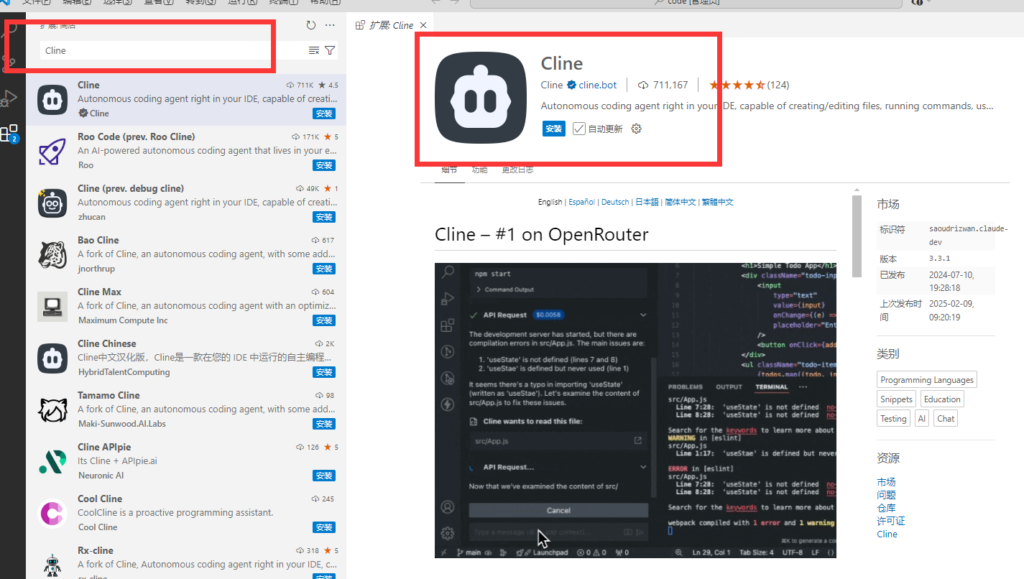The image size is (1024, 579).
Task: Open the 简体中文 readme link
Action: coord(680,202)
